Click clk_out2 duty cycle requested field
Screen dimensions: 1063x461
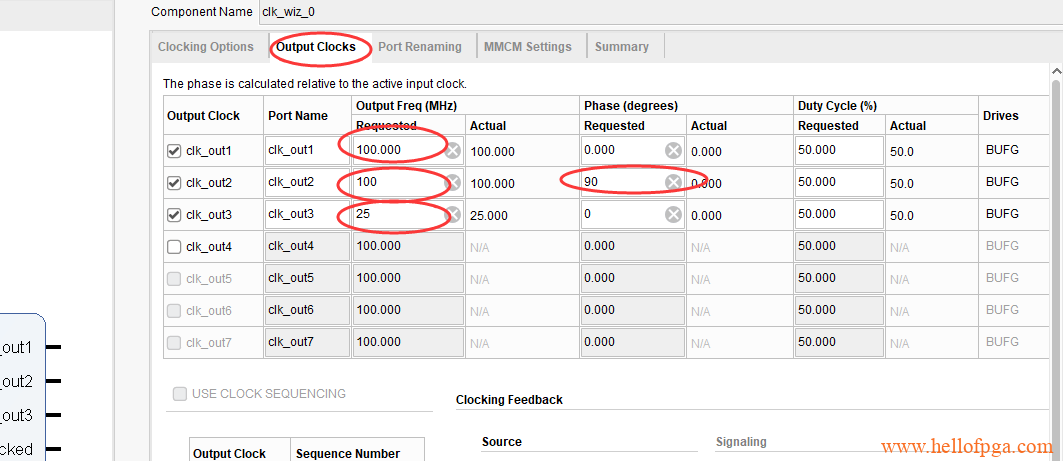click(838, 183)
